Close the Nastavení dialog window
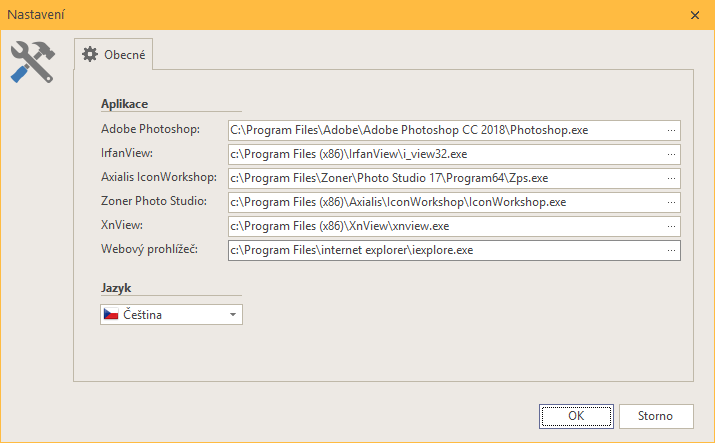Screen dimensions: 715x443 pos(695,15)
